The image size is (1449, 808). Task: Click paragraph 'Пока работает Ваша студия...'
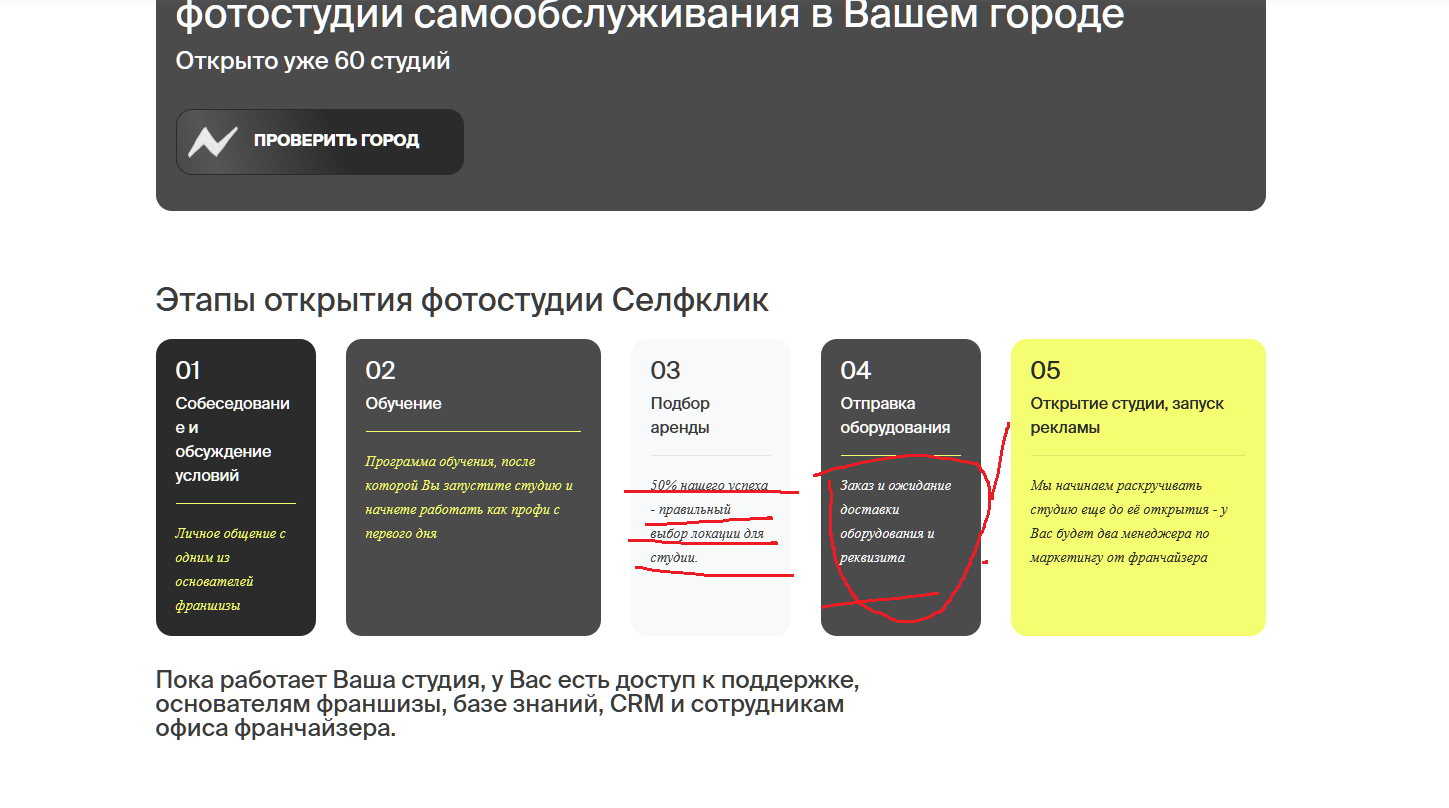point(507,704)
